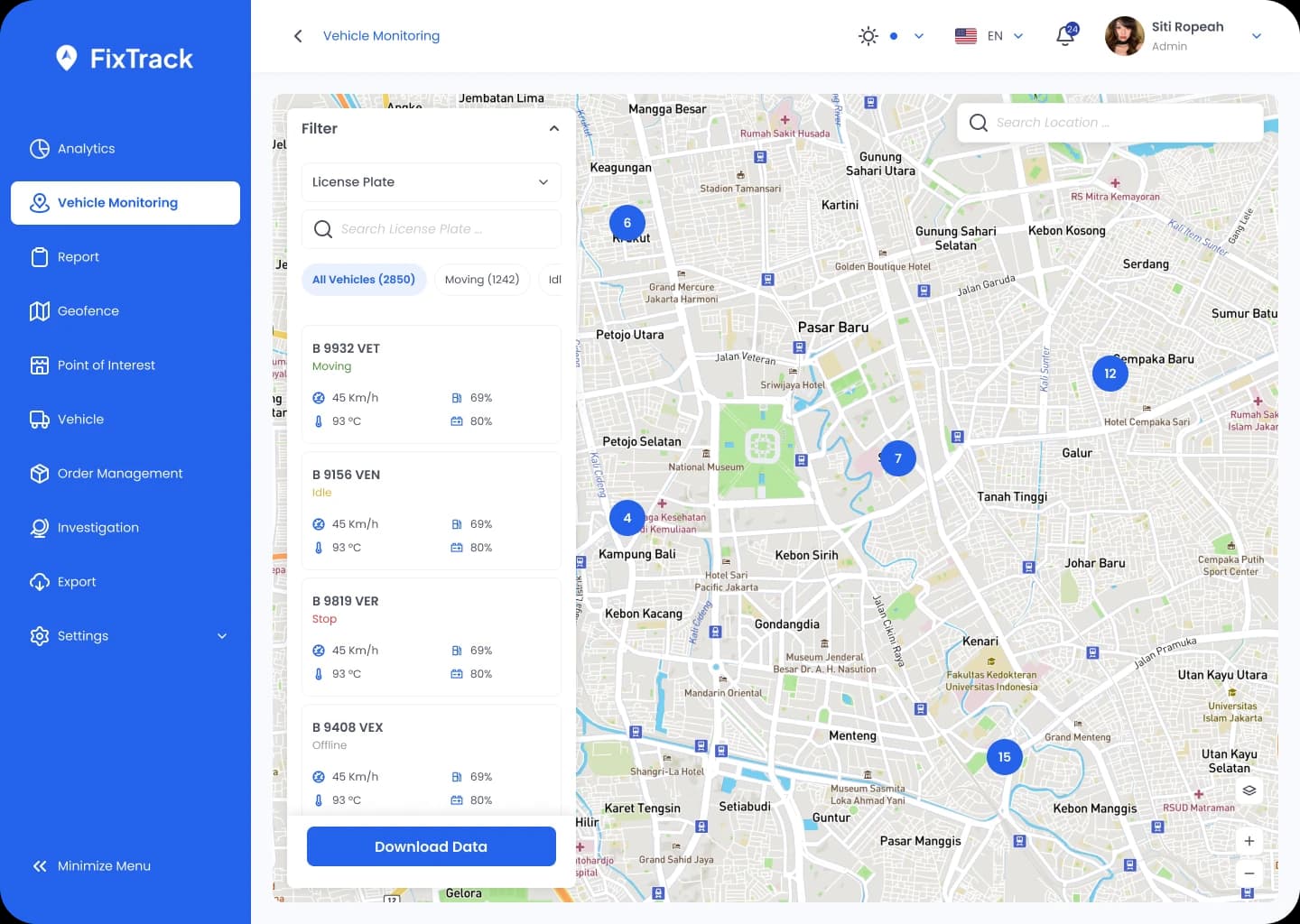Toggle the light theme sun icon
1300x924 pixels.
pos(868,36)
